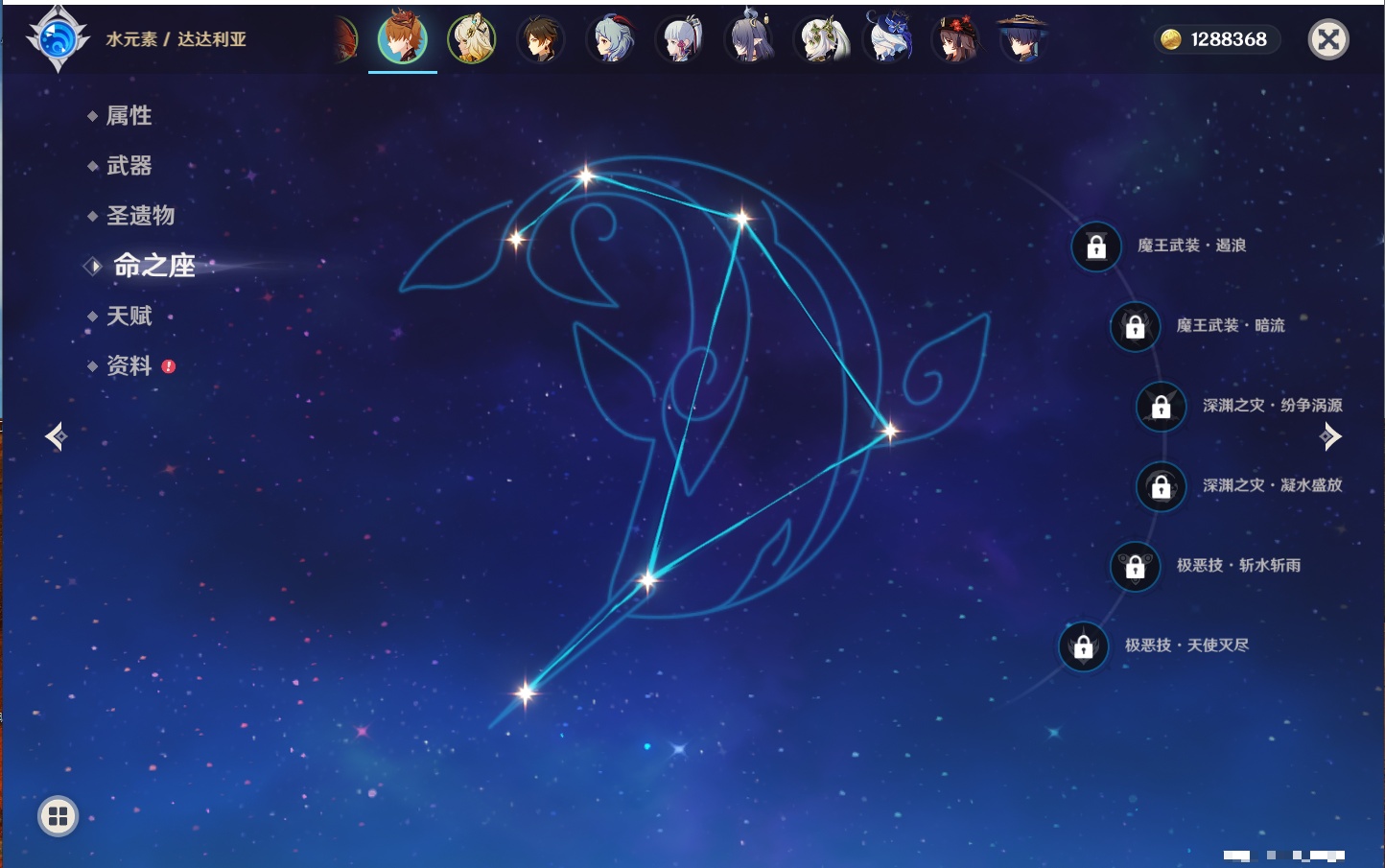Click the 深渊之灾·纷争涡源 constellation label

pos(1273,405)
